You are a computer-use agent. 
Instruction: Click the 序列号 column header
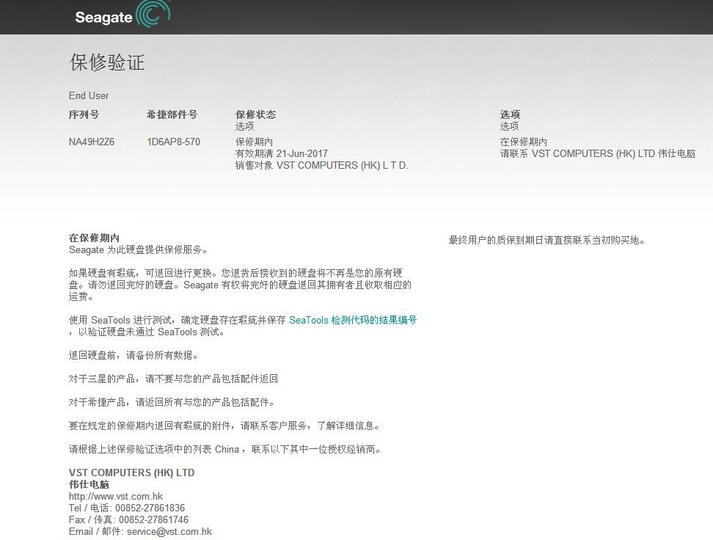click(x=83, y=115)
